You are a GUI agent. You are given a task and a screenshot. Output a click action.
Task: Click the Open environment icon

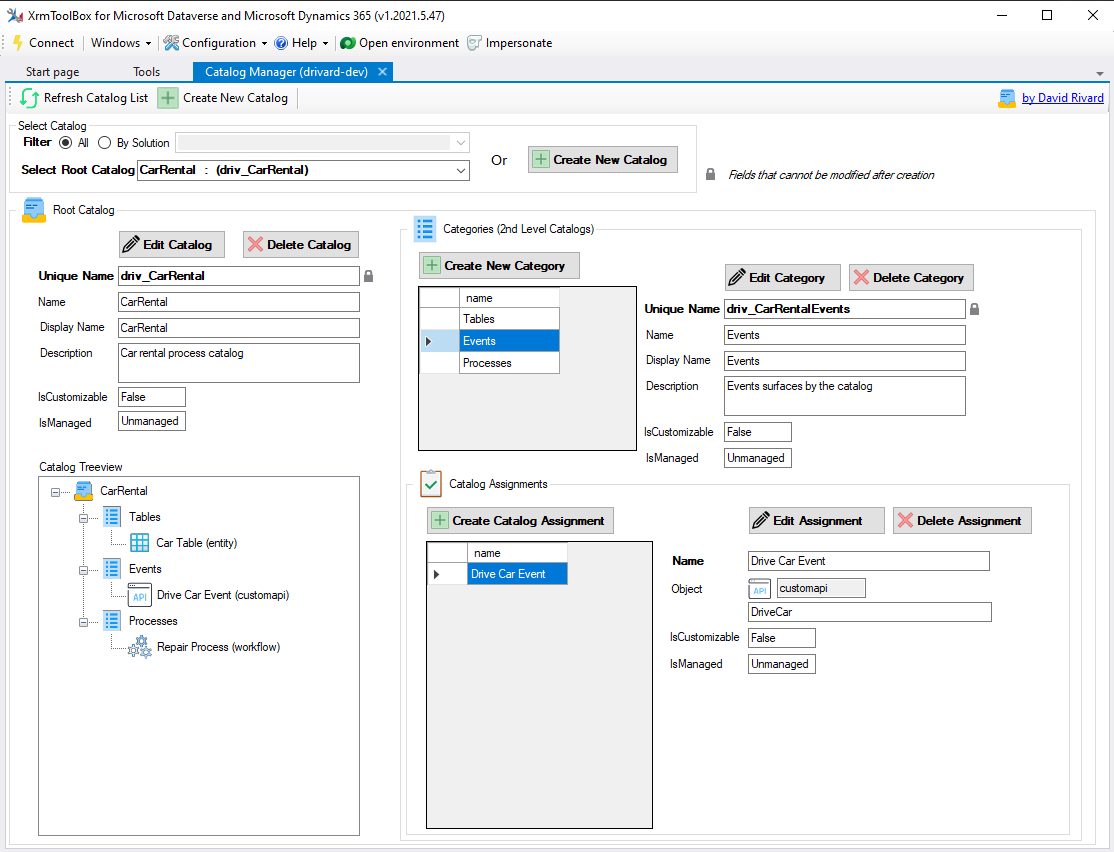348,43
